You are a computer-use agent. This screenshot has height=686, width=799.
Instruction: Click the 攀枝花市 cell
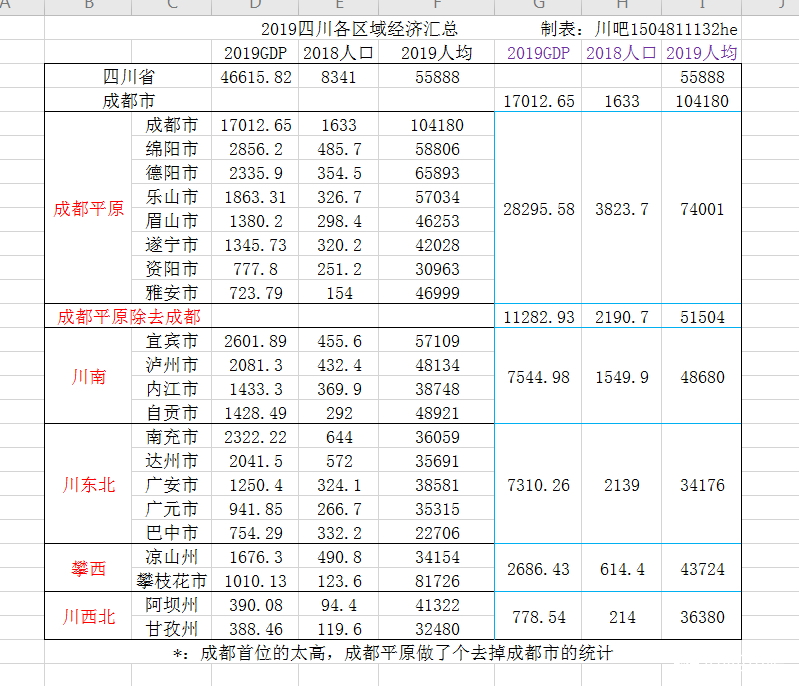click(172, 581)
